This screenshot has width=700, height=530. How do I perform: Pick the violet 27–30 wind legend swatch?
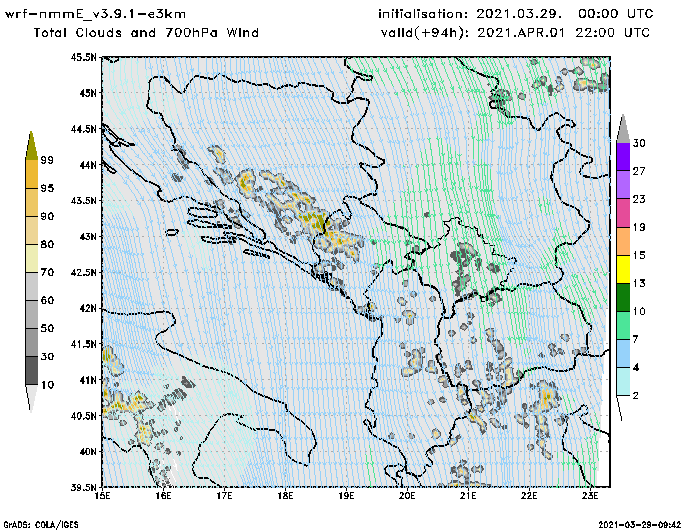tap(623, 157)
